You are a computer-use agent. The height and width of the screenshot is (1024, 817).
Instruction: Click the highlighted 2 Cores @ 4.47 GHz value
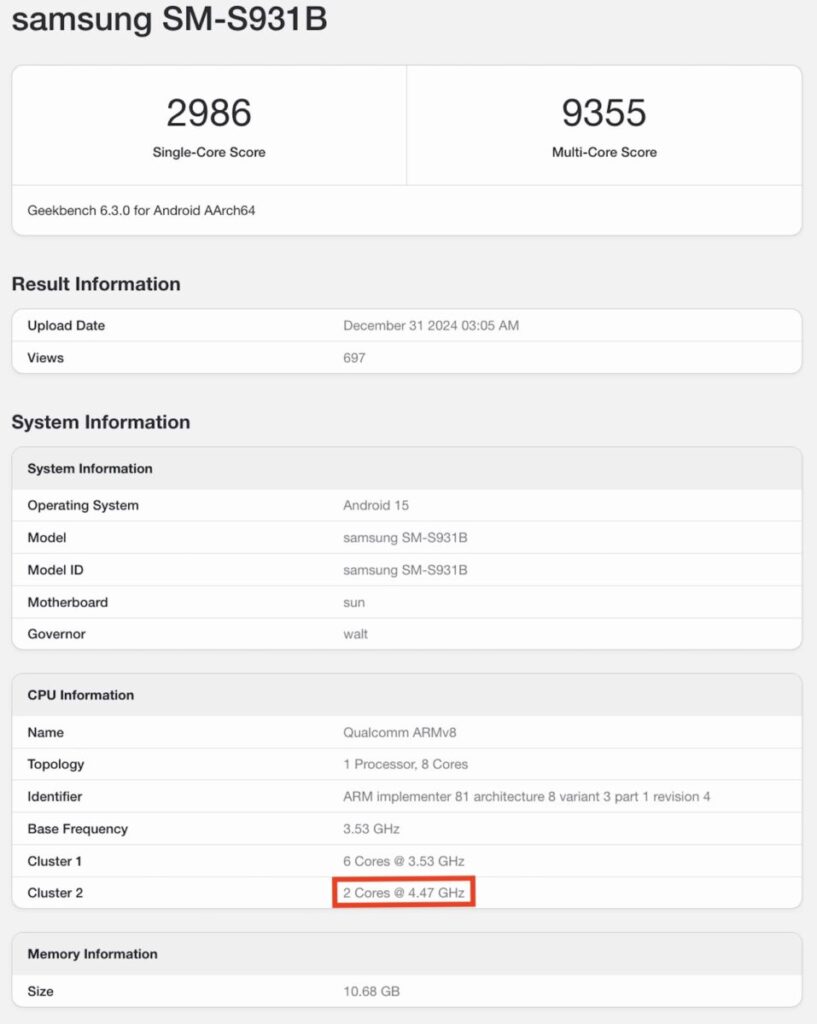pos(404,892)
